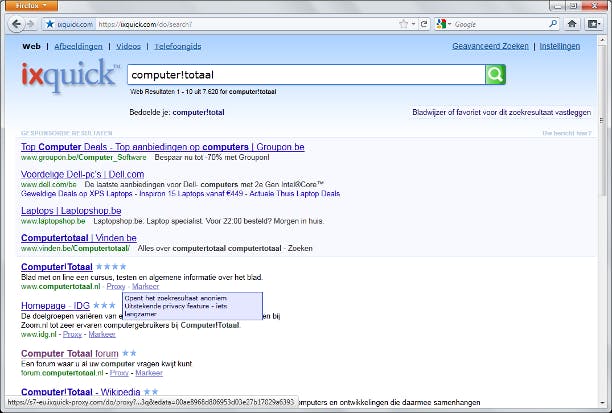Open Proxy link for www.computertotaal.nl

point(116,287)
